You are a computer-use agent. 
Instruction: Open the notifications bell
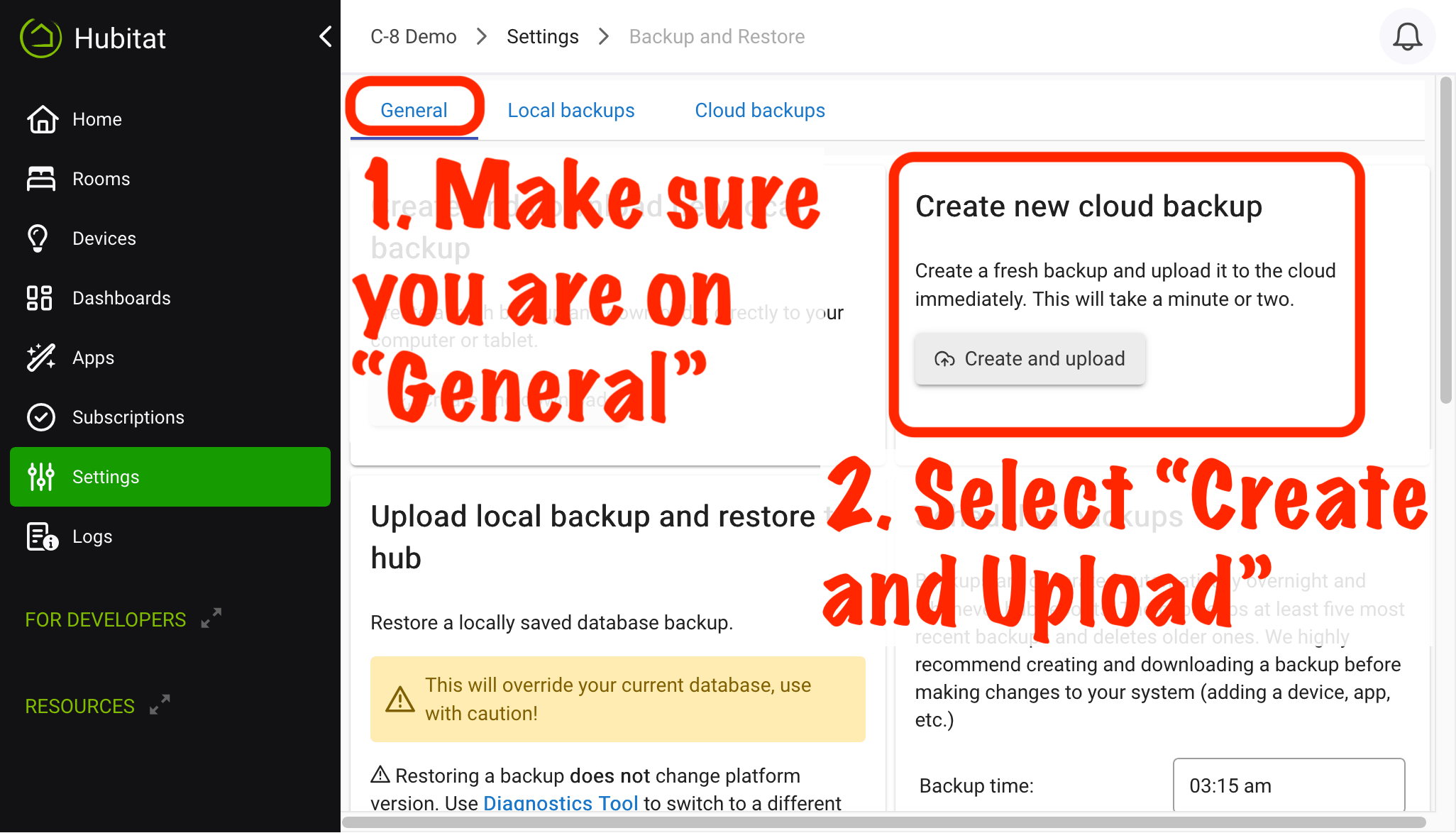(1407, 36)
